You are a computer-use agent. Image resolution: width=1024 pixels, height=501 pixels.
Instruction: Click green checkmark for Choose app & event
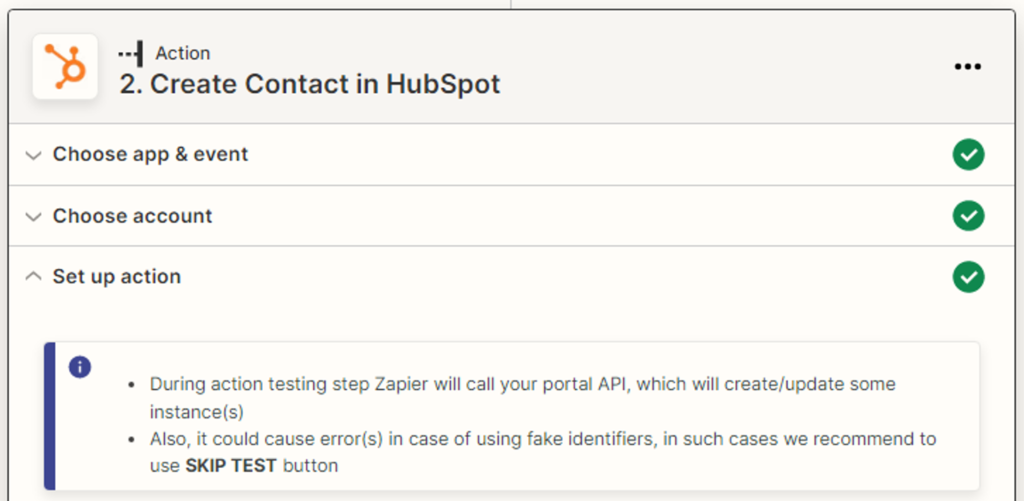(x=968, y=155)
